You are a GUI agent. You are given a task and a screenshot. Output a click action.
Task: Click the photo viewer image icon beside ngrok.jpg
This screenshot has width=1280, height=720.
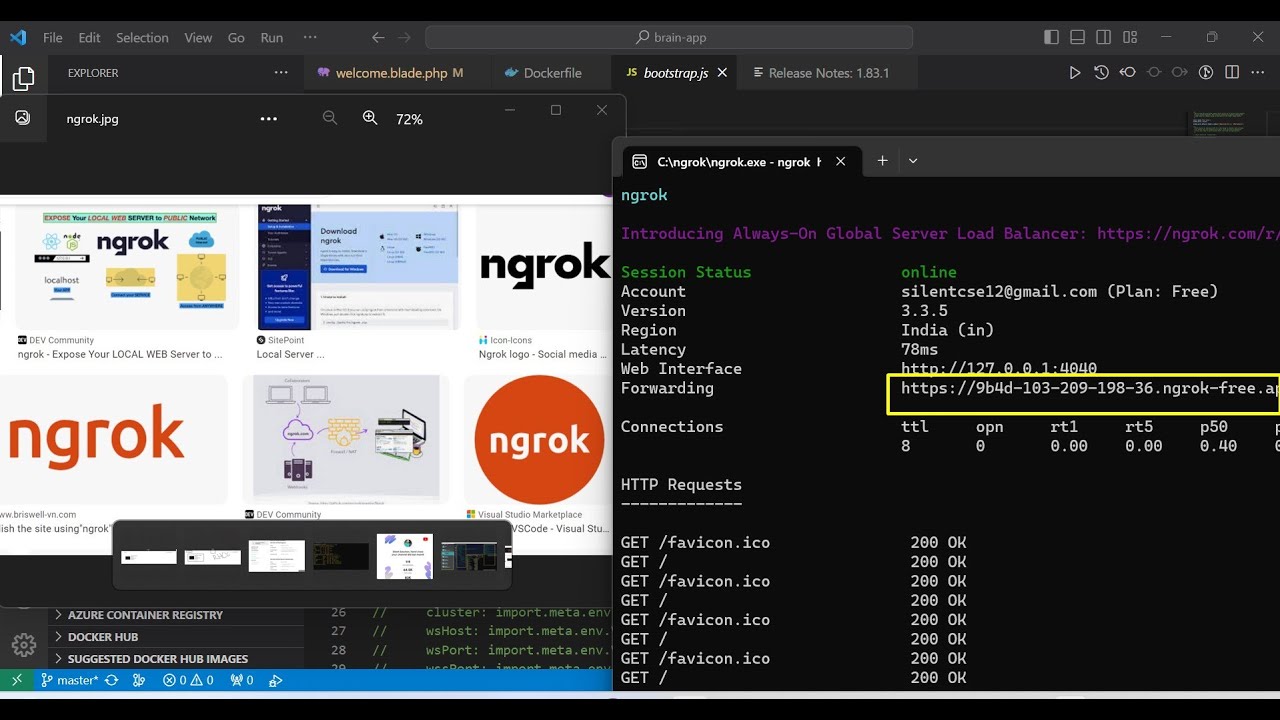pyautogui.click(x=22, y=118)
